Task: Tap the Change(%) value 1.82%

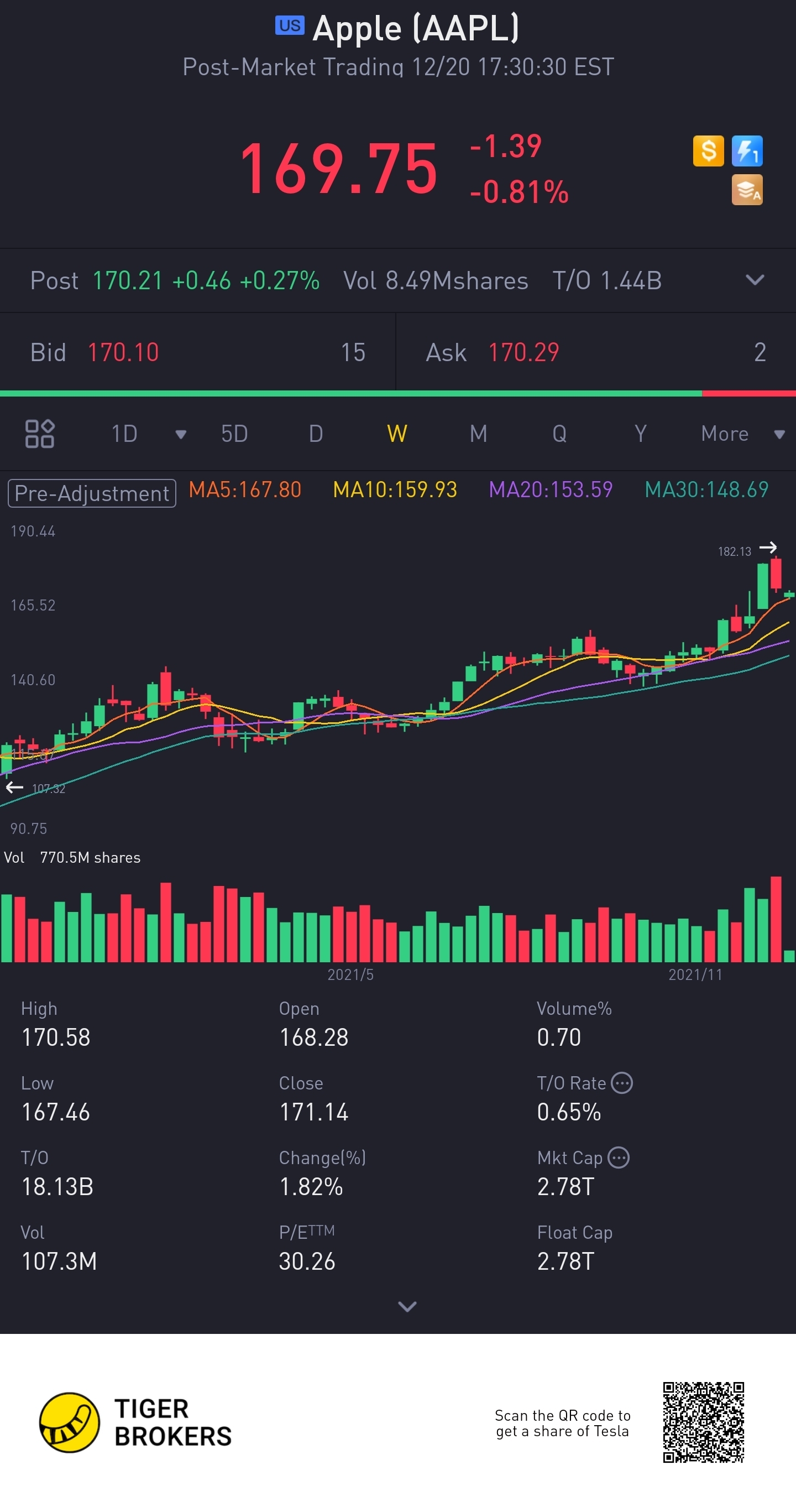Action: pyautogui.click(x=311, y=1187)
